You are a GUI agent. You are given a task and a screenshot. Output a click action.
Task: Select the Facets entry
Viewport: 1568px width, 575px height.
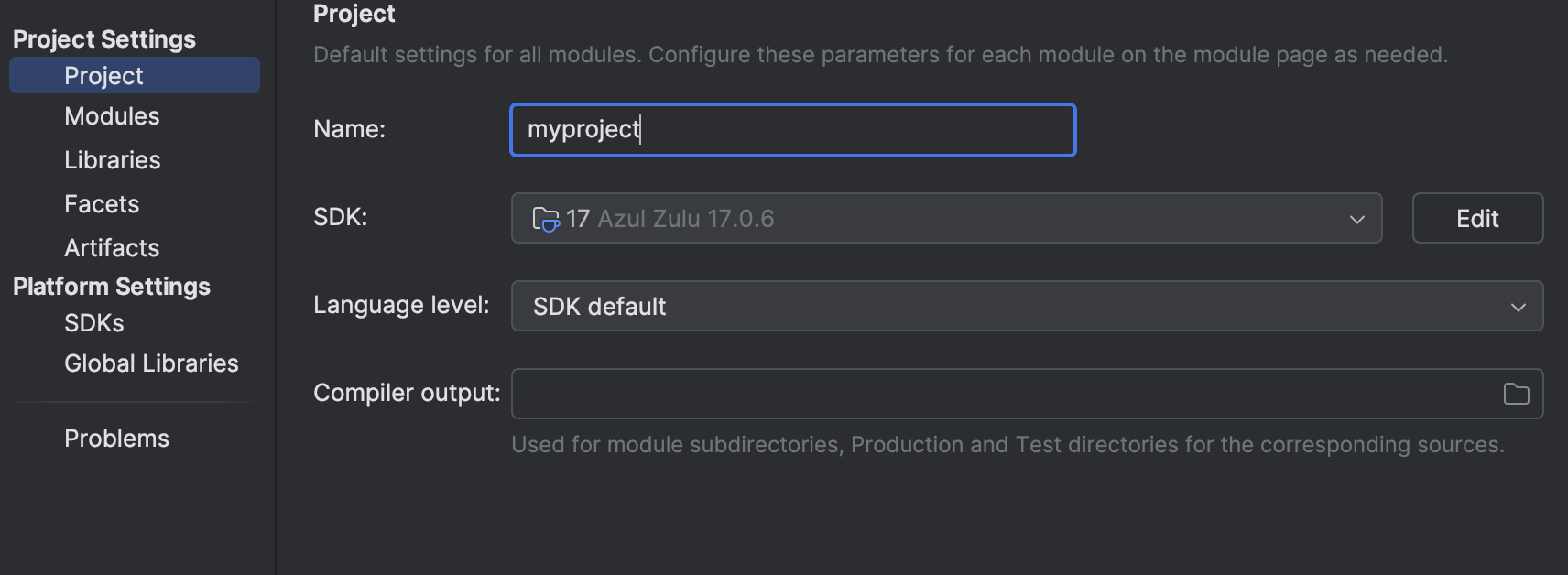(x=102, y=204)
